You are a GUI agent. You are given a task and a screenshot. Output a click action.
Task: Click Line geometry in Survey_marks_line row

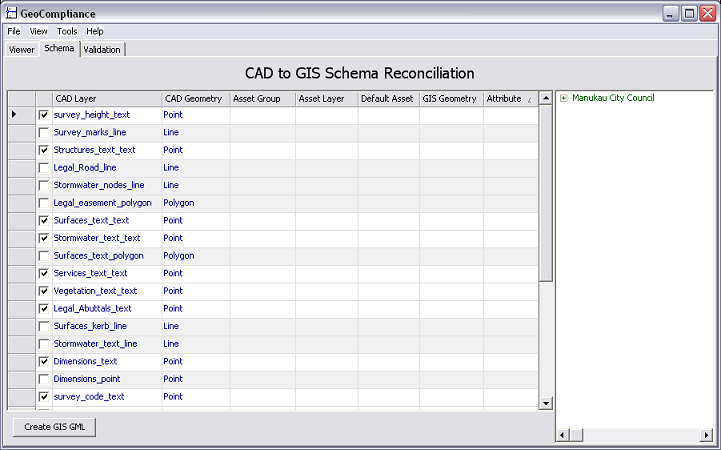pyautogui.click(x=171, y=132)
